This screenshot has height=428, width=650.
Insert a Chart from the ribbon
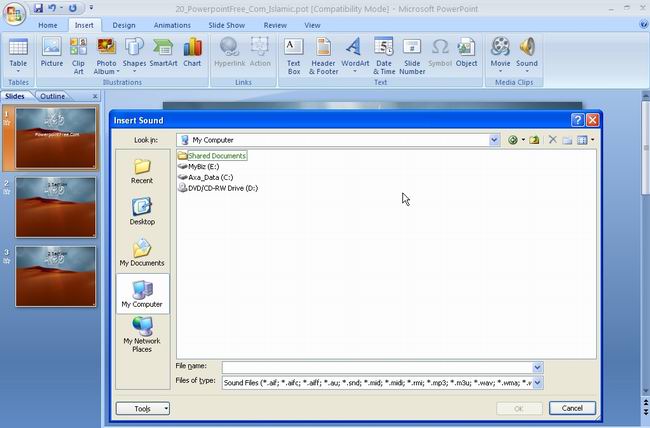point(192,52)
